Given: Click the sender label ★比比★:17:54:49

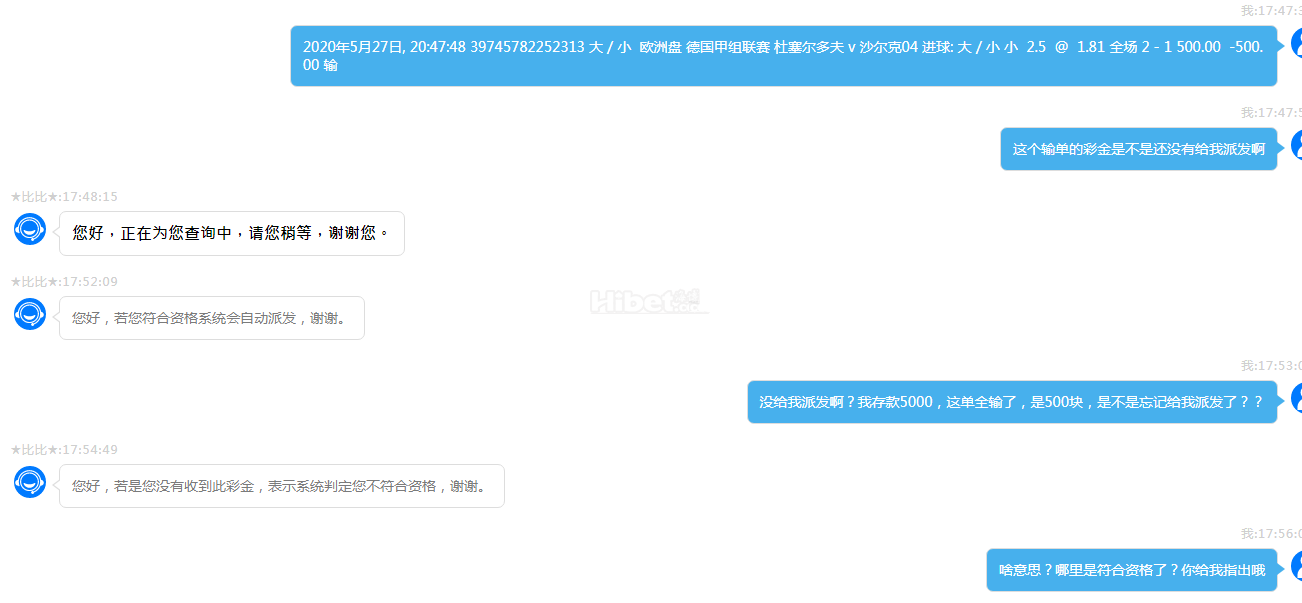Looking at the screenshot, I should click(64, 450).
